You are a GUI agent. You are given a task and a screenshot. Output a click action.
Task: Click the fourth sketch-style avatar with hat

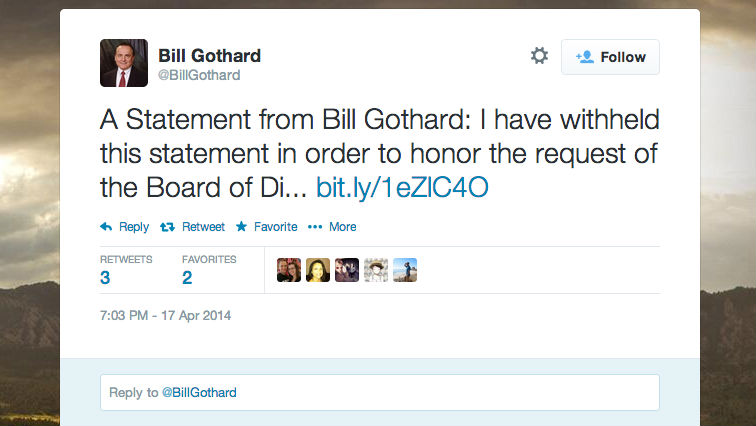pyautogui.click(x=375, y=270)
